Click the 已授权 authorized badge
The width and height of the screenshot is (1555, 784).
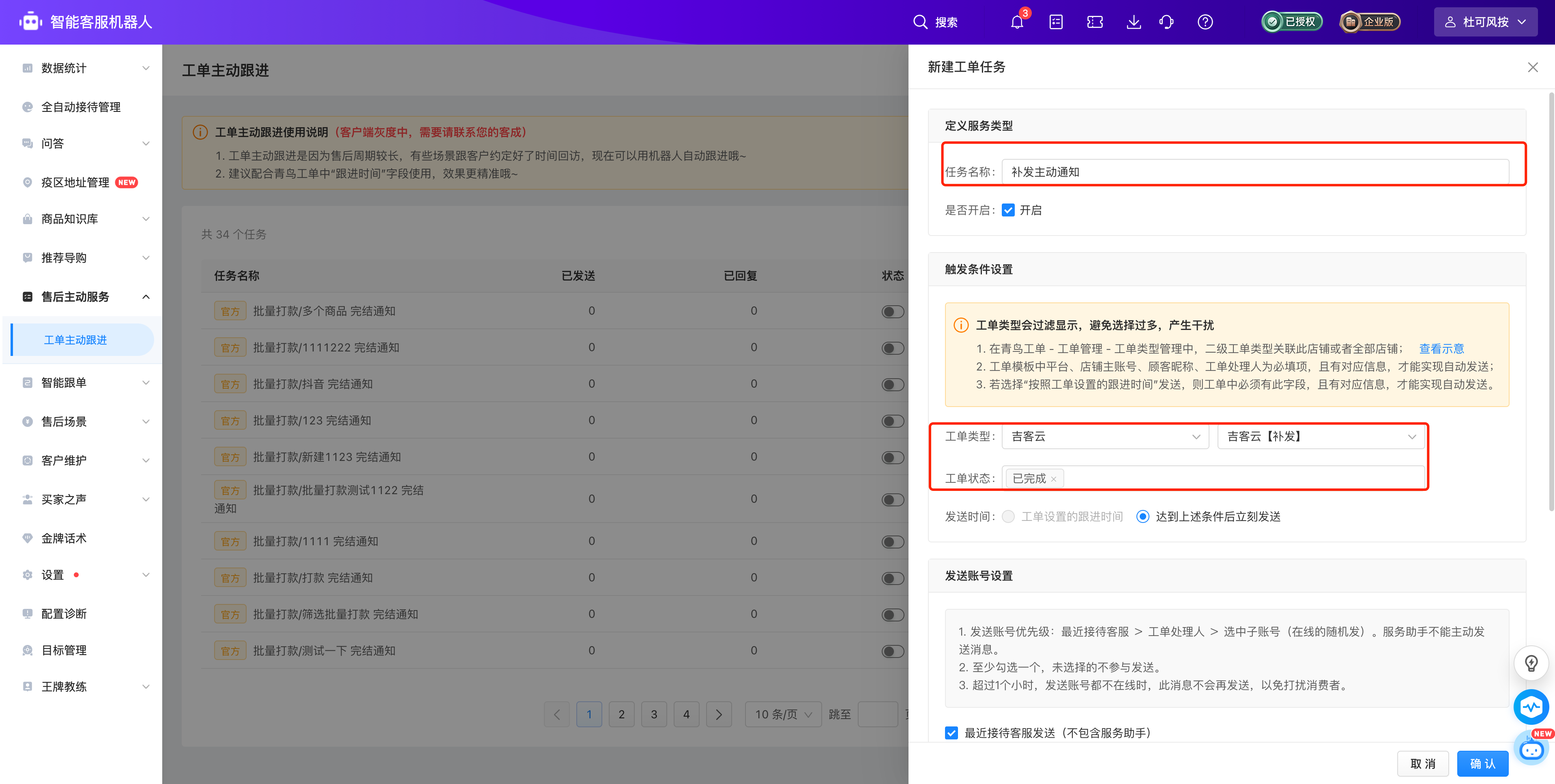pyautogui.click(x=1292, y=22)
